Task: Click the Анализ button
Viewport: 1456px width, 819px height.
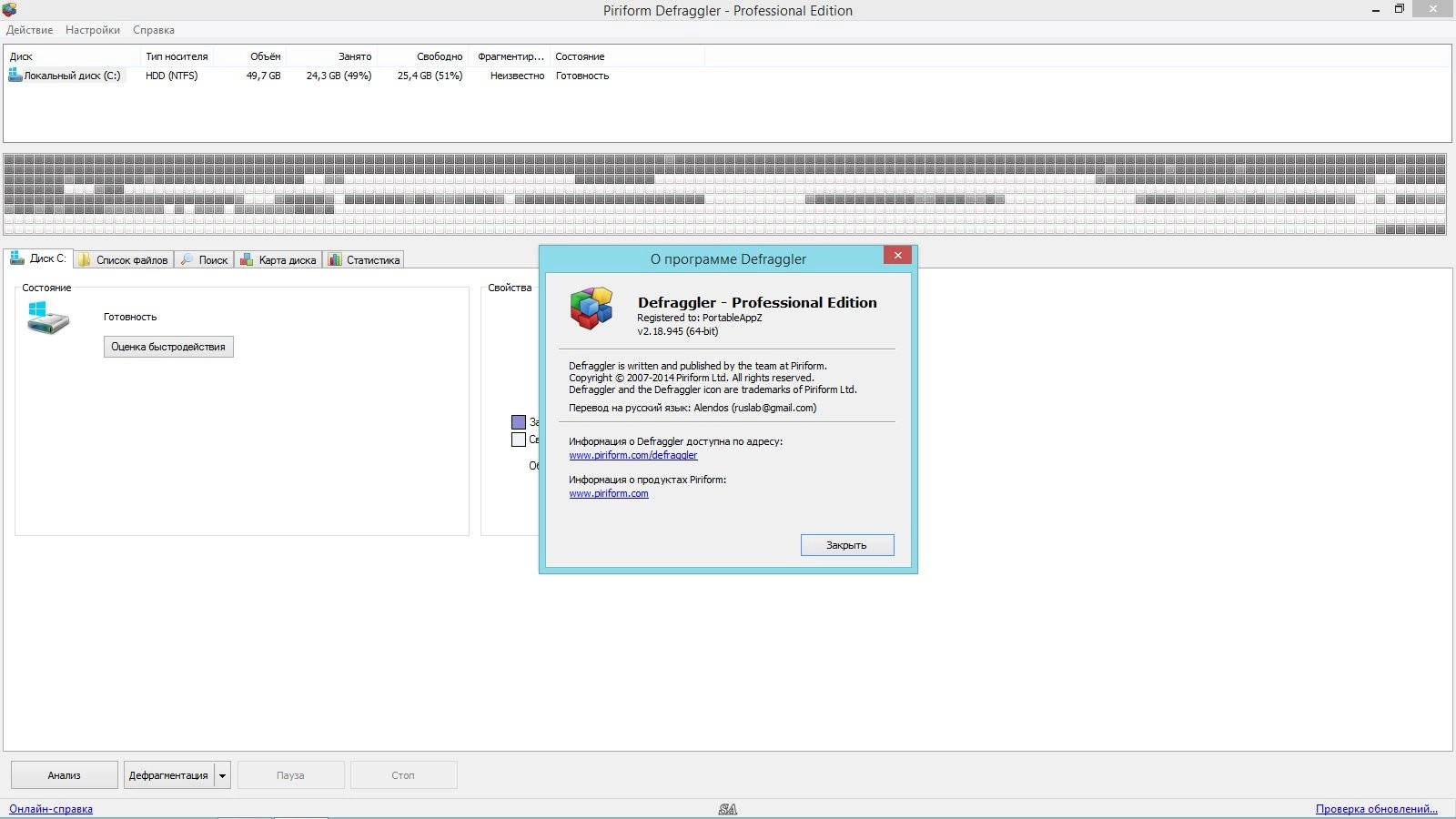Action: coord(64,775)
